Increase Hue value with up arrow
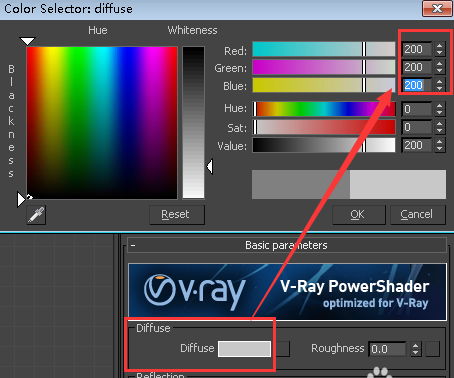Viewport: 454px width, 378px height. 440,106
